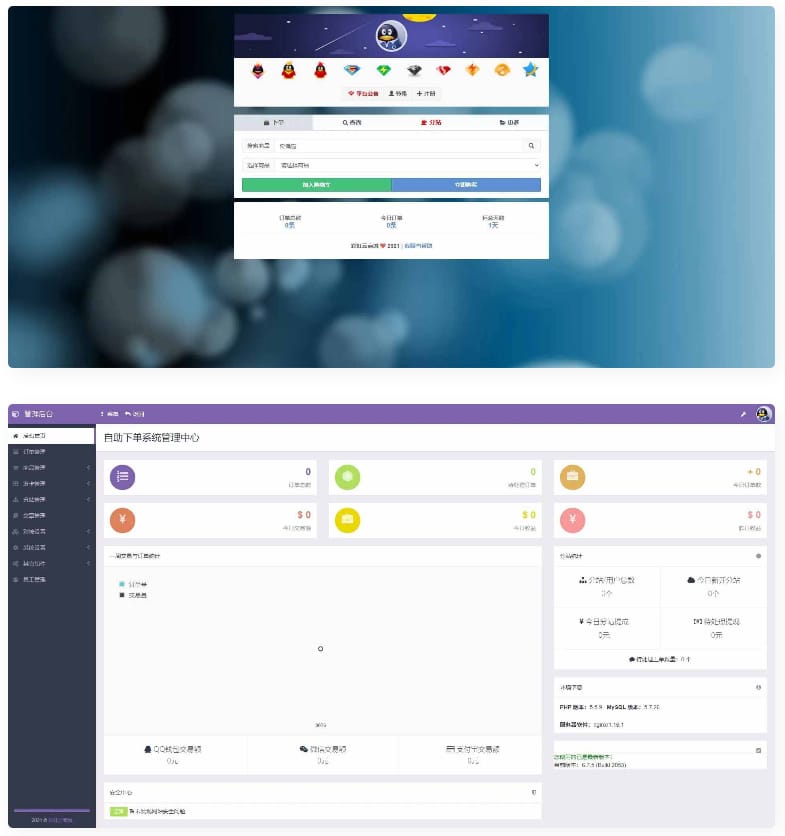Click the blue star icon
785x836 pixels.
tap(529, 70)
